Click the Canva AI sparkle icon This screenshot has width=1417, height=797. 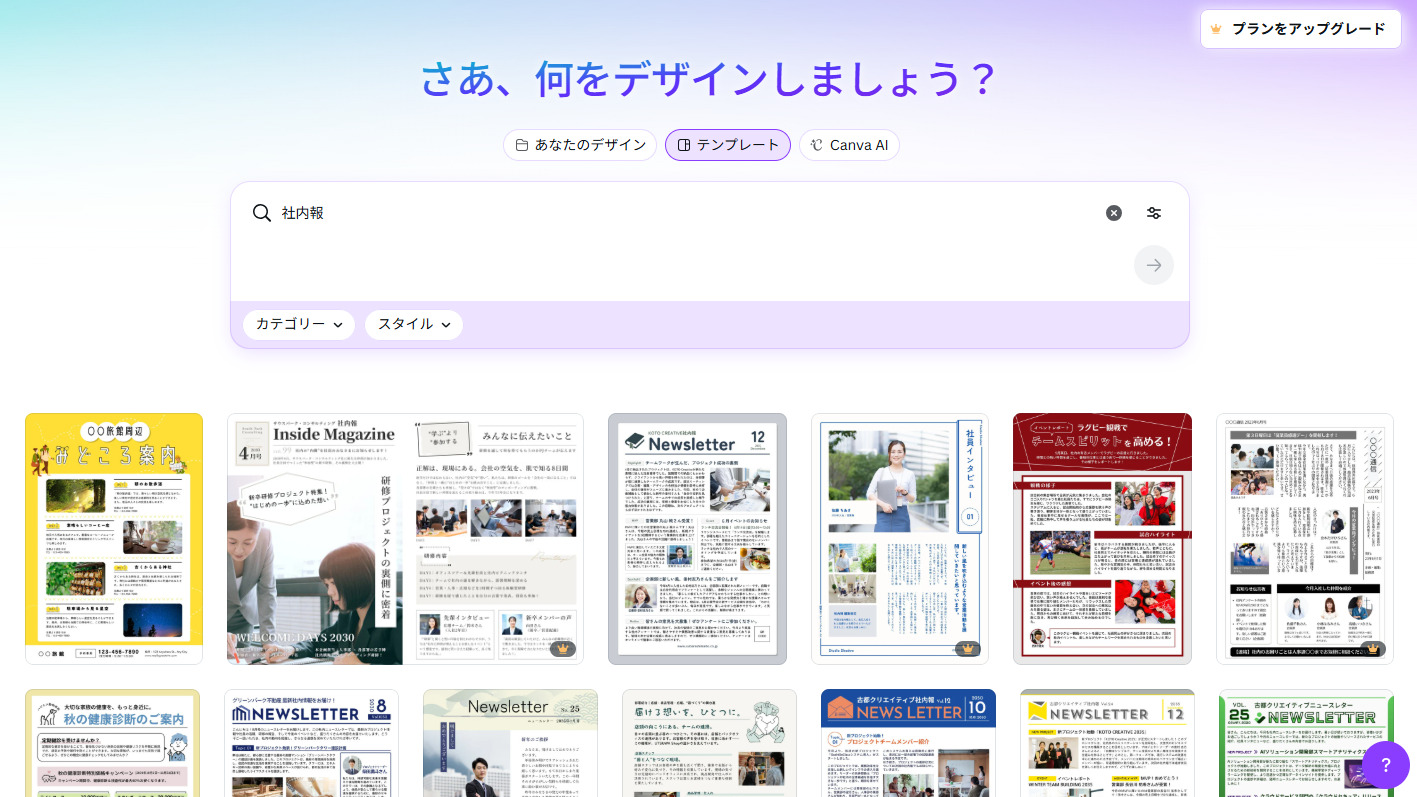(x=816, y=145)
